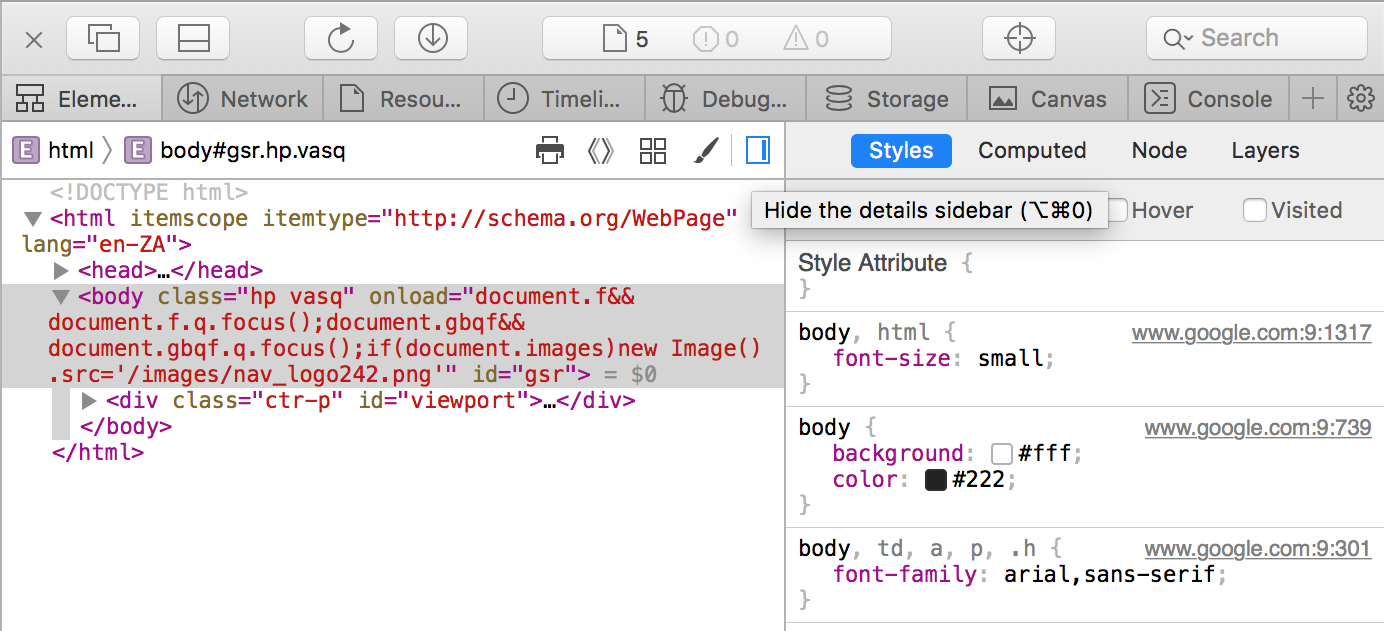Open the #fff background color swatch
The width and height of the screenshot is (1384, 631).
[x=1002, y=454]
